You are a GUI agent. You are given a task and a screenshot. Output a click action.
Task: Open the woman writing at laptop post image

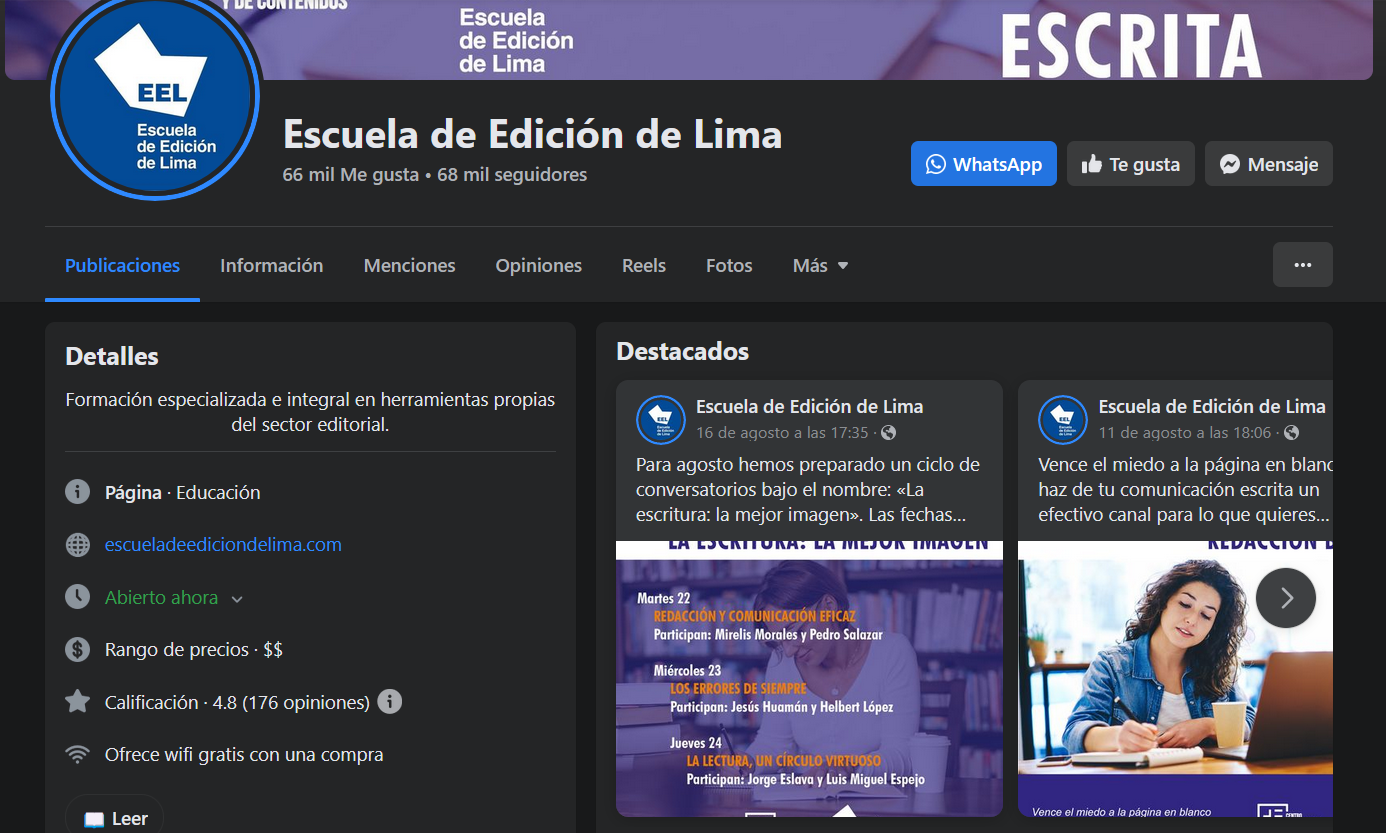[x=1175, y=679]
